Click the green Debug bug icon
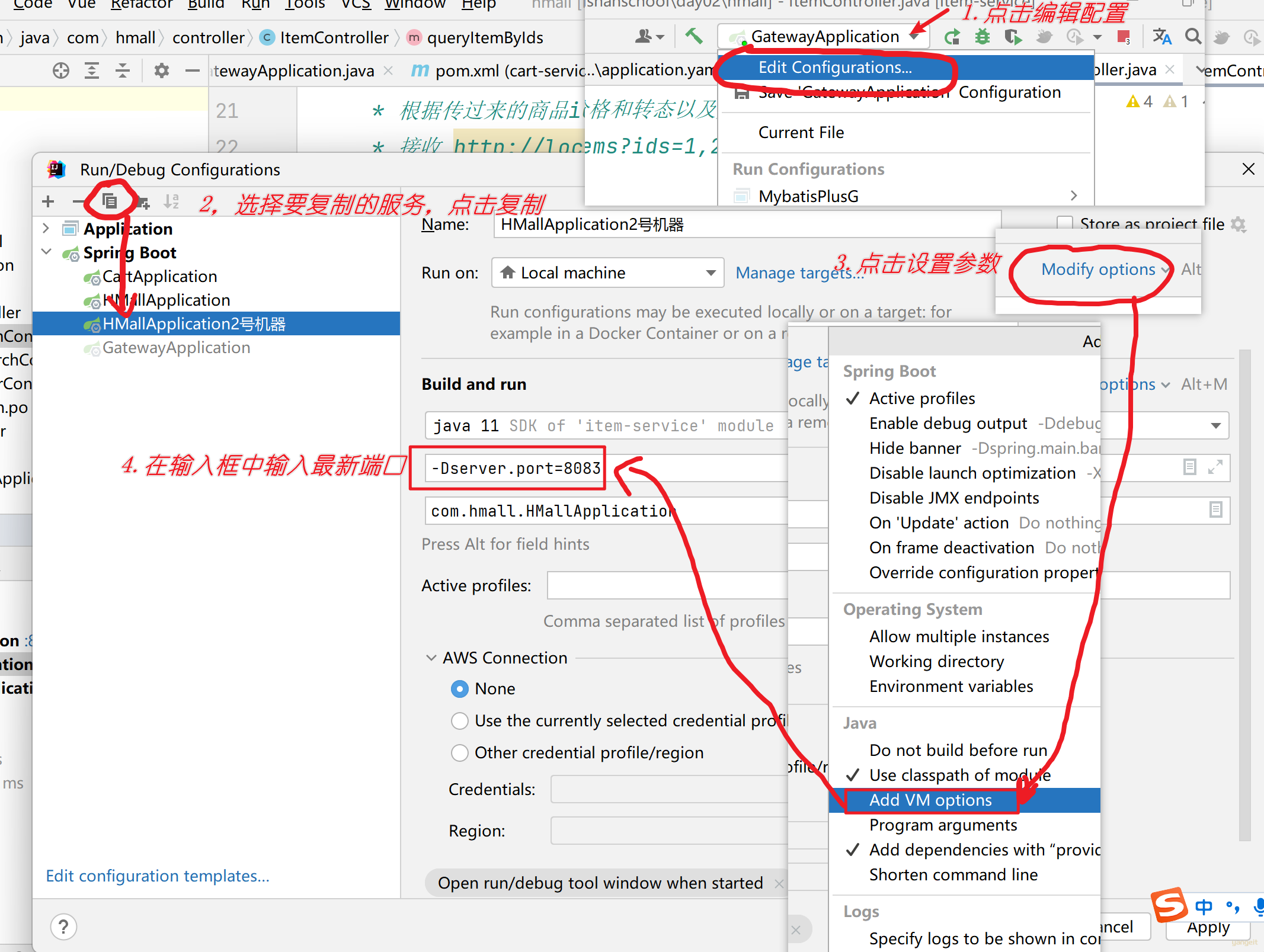 click(983, 37)
